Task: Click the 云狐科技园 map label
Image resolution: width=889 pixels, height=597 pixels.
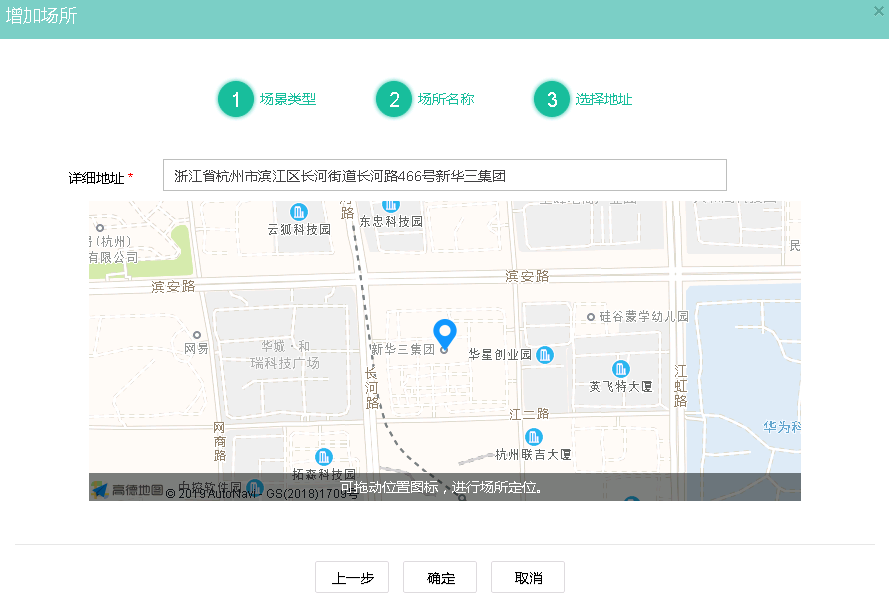Action: 299,230
